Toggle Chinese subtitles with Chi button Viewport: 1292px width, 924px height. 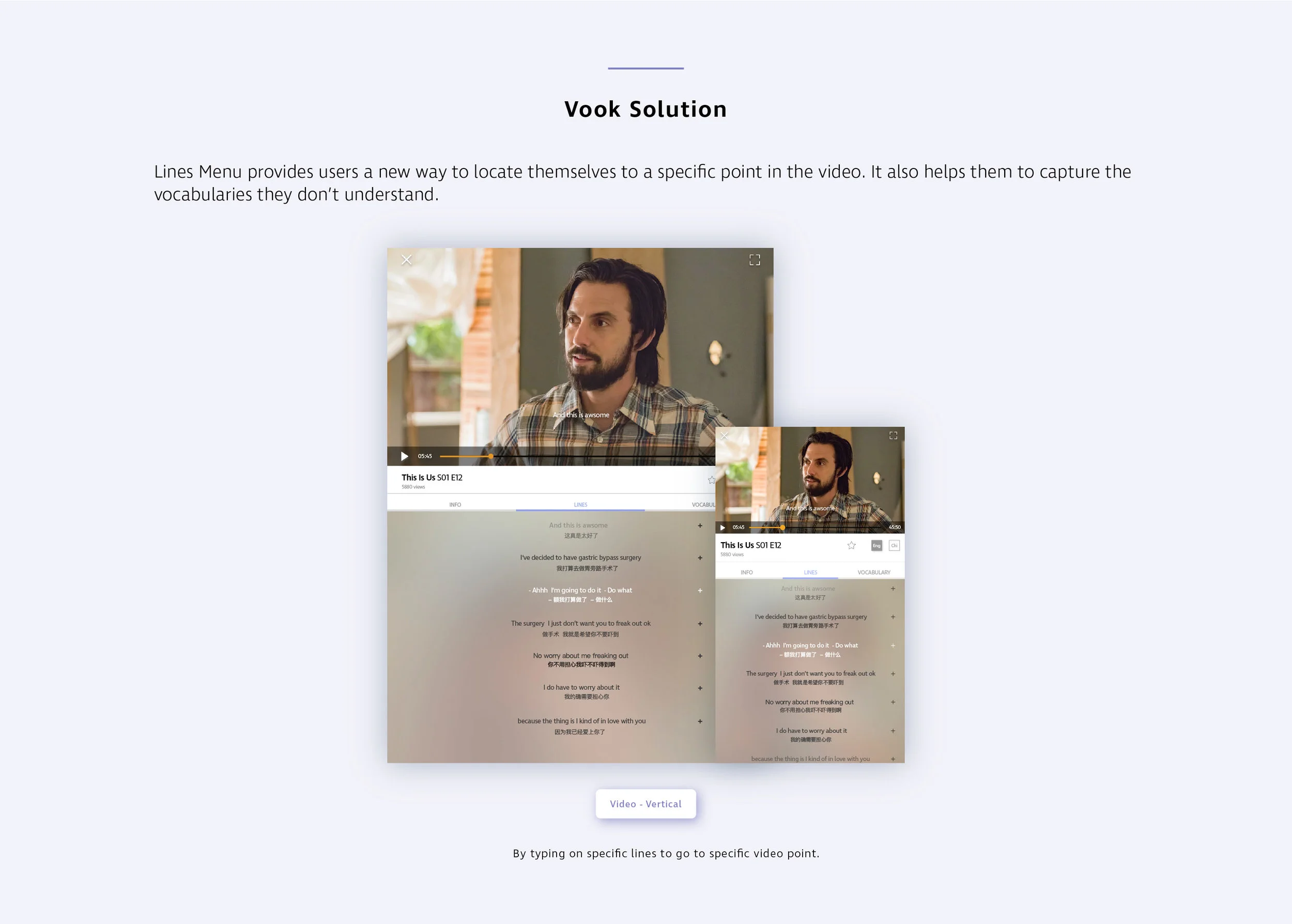pos(894,546)
